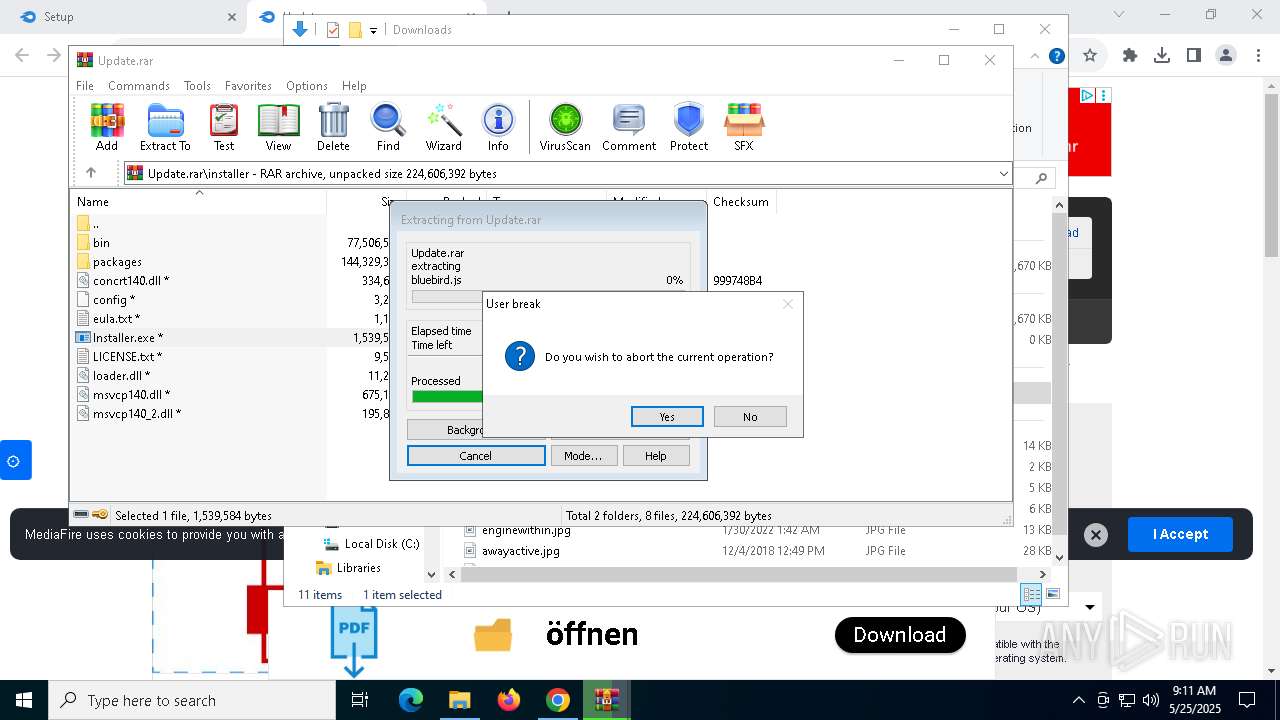
Task: Open Chrome profile avatar
Action: point(1226,56)
